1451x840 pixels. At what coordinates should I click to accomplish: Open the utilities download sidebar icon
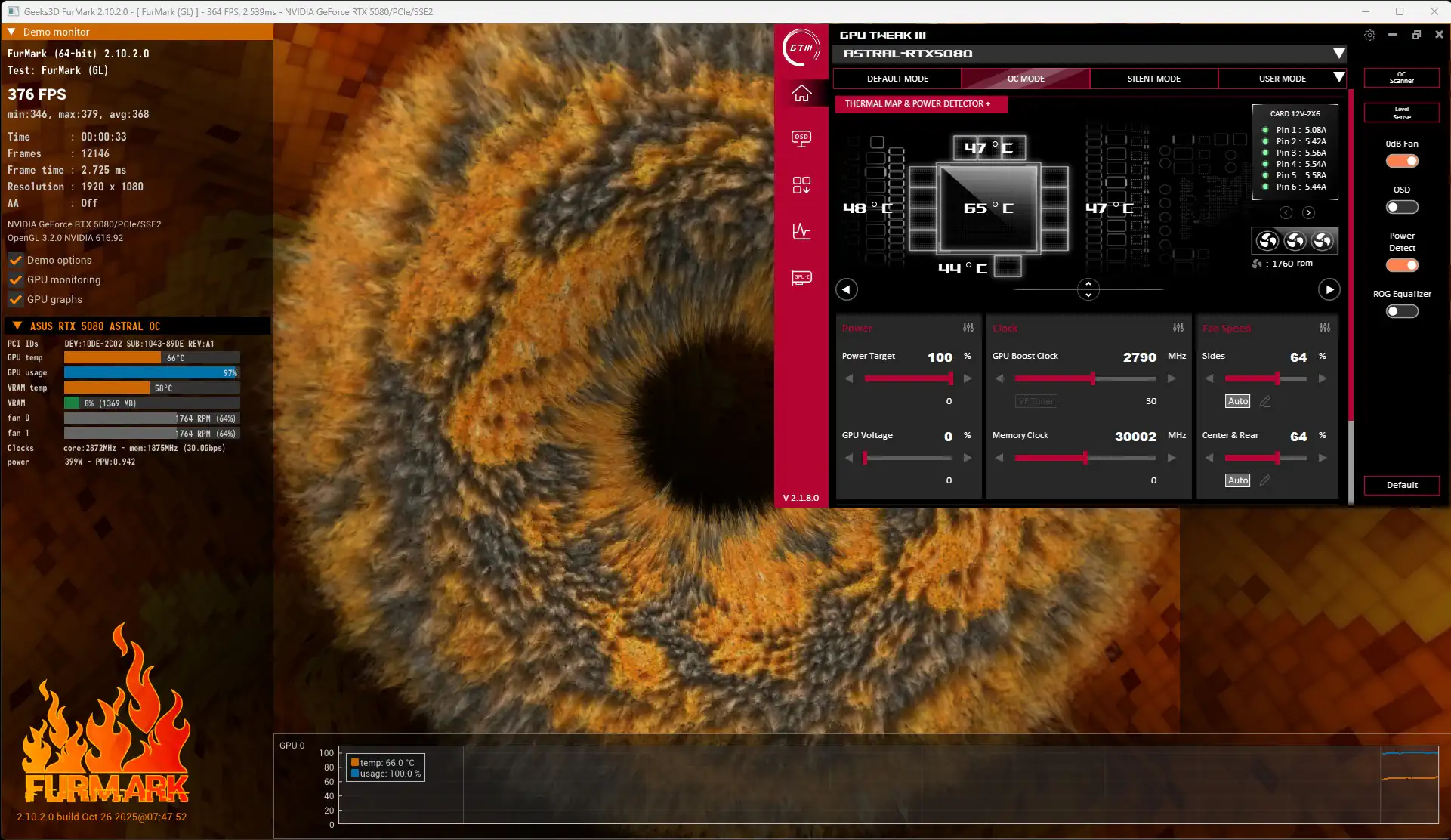click(x=801, y=185)
